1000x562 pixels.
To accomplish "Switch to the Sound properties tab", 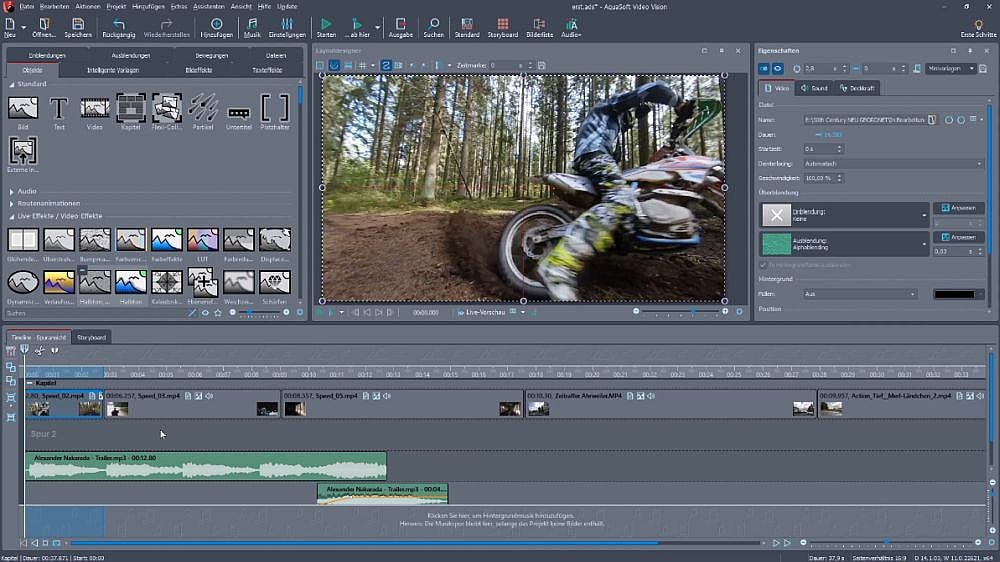I will 814,88.
